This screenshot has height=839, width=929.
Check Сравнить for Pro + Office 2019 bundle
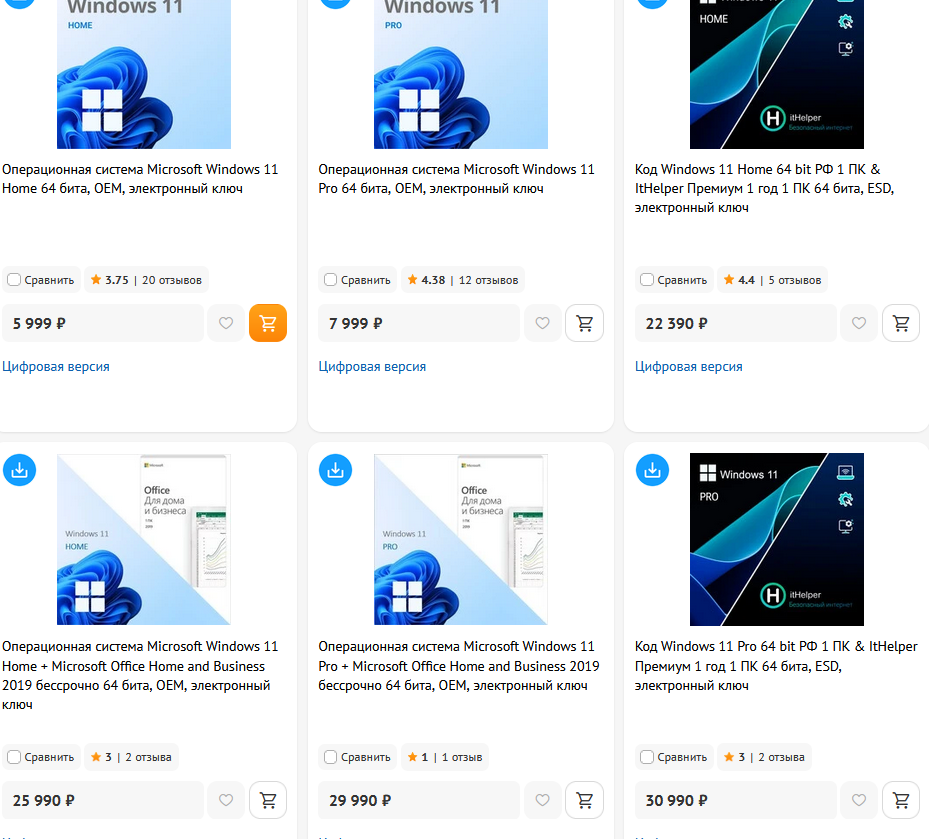click(x=331, y=757)
